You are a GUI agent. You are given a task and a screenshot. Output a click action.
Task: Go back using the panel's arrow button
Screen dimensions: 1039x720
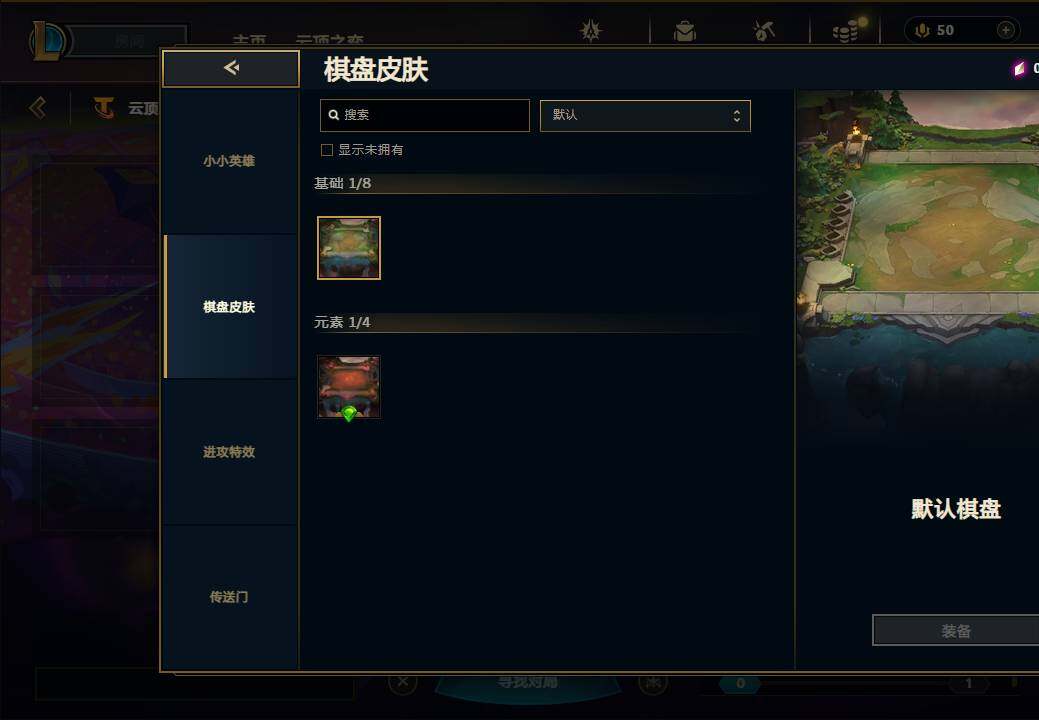[231, 68]
